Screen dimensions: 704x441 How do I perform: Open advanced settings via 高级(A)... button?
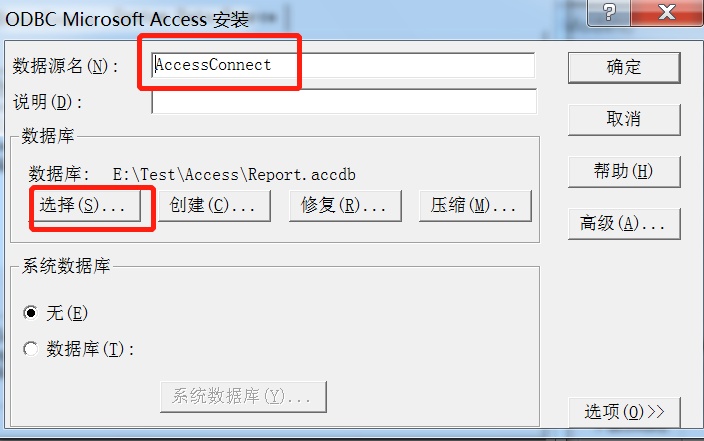624,223
